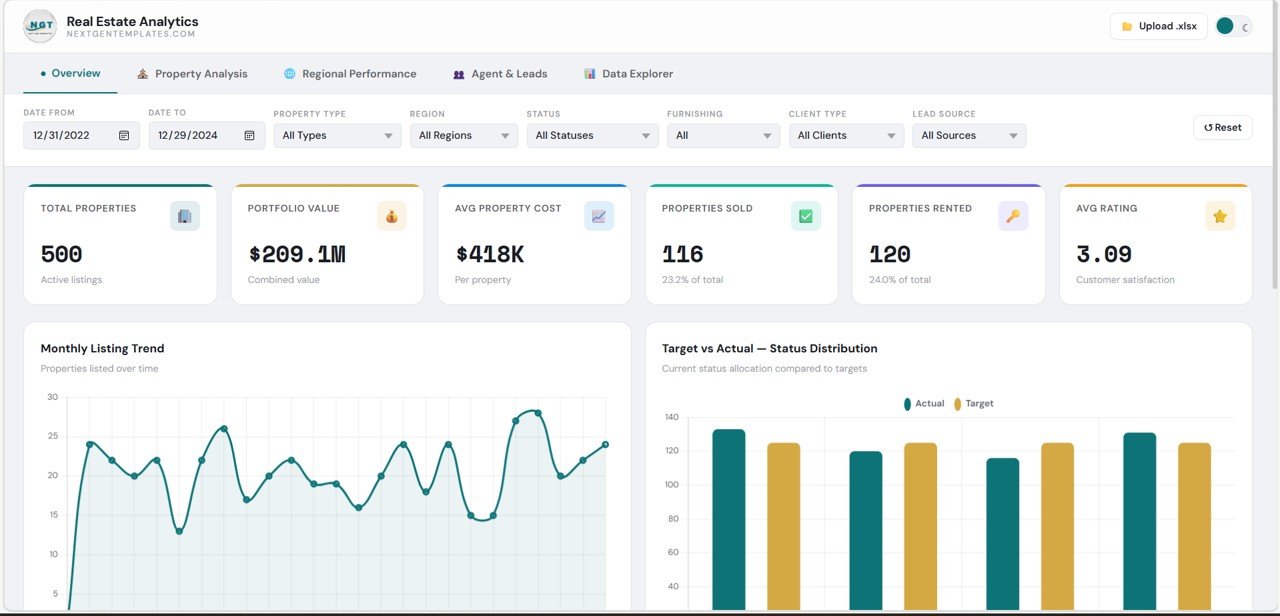The width and height of the screenshot is (1280, 616).
Task: Click the Regional Performance globe icon
Action: pos(289,72)
